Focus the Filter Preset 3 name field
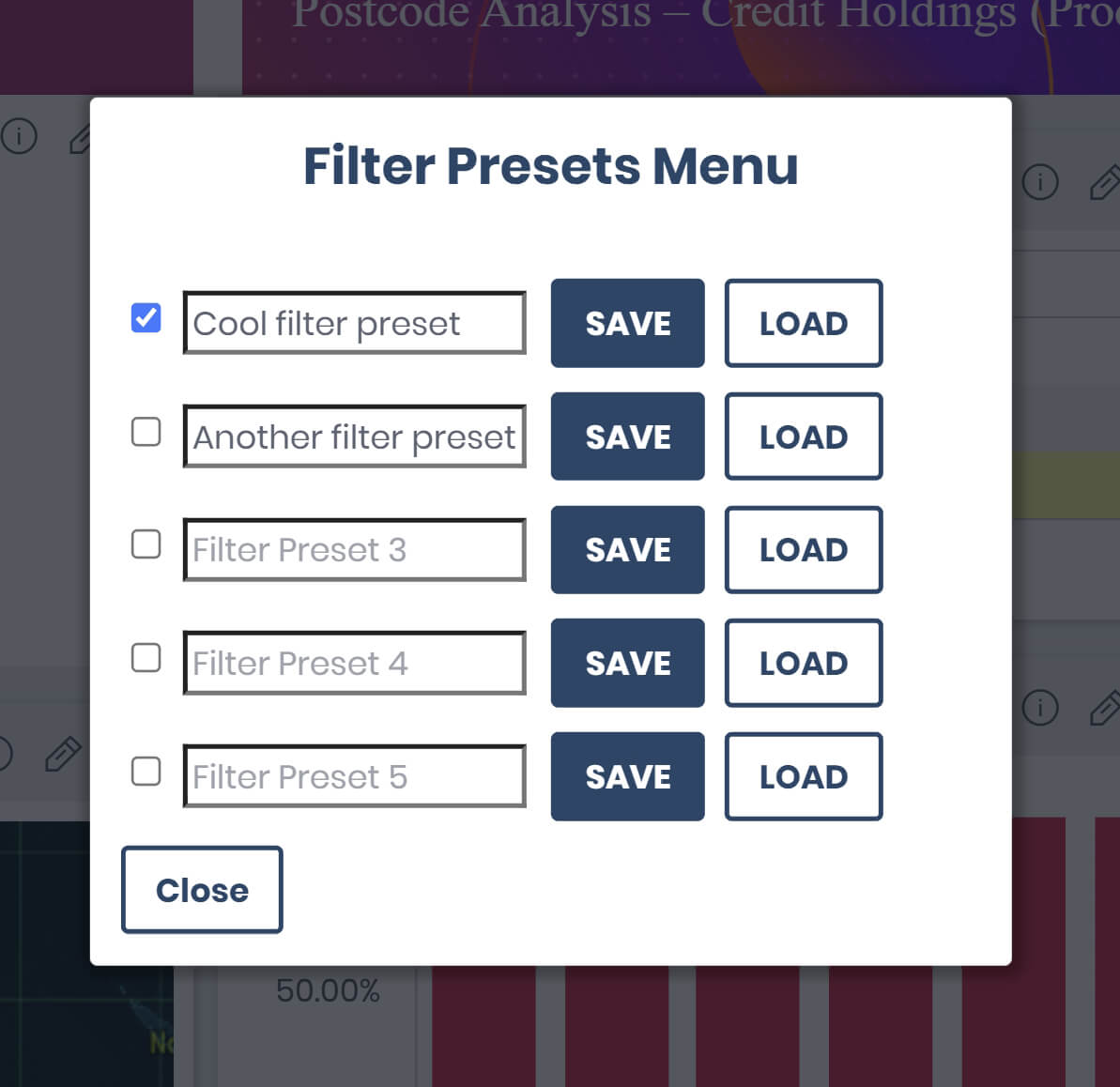Viewport: 1120px width, 1087px height. 354,550
